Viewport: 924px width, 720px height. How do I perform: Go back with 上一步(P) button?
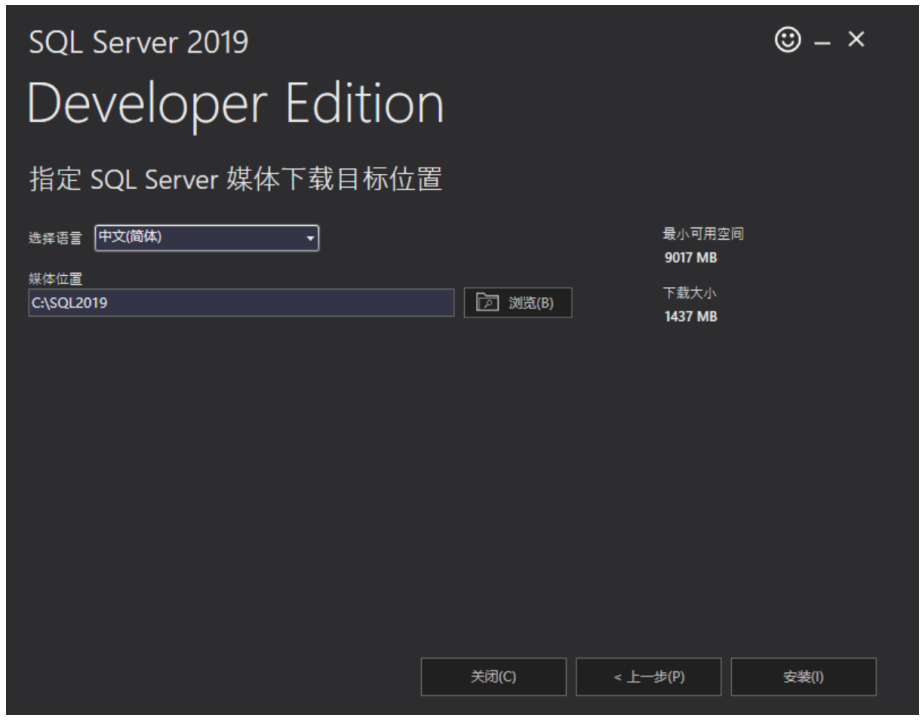tap(649, 677)
